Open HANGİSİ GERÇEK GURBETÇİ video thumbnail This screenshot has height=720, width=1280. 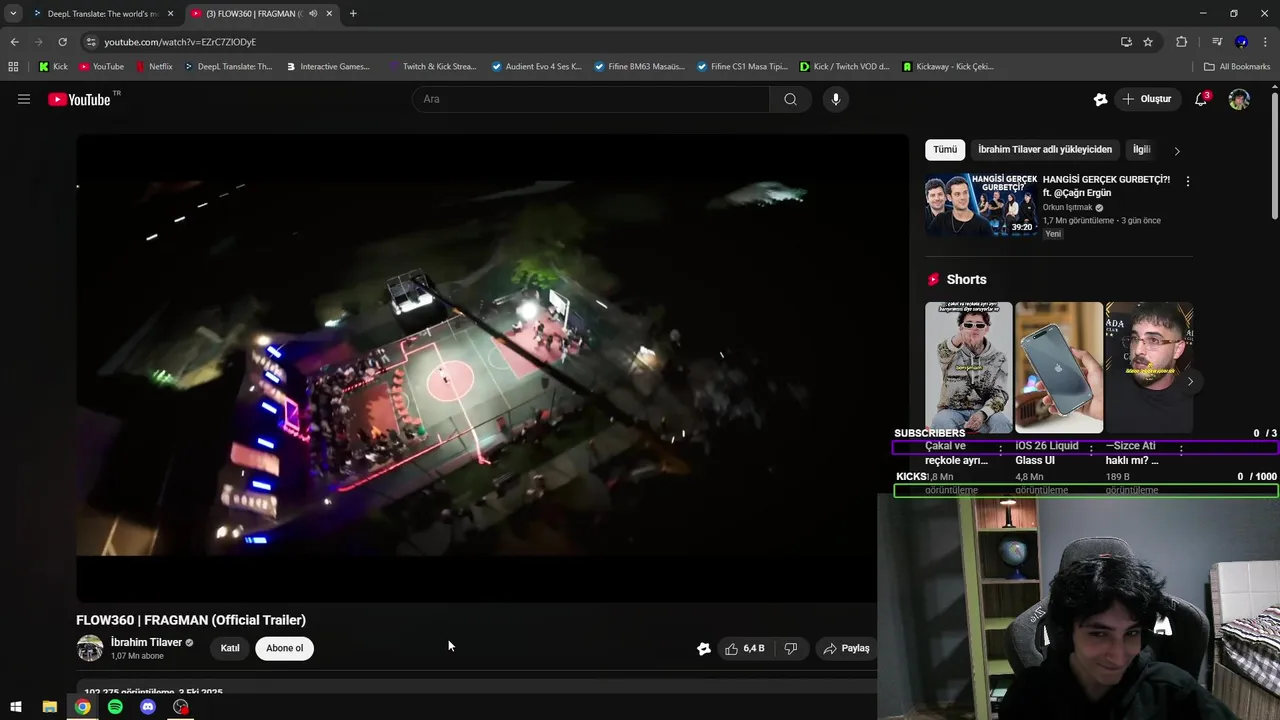pos(981,205)
